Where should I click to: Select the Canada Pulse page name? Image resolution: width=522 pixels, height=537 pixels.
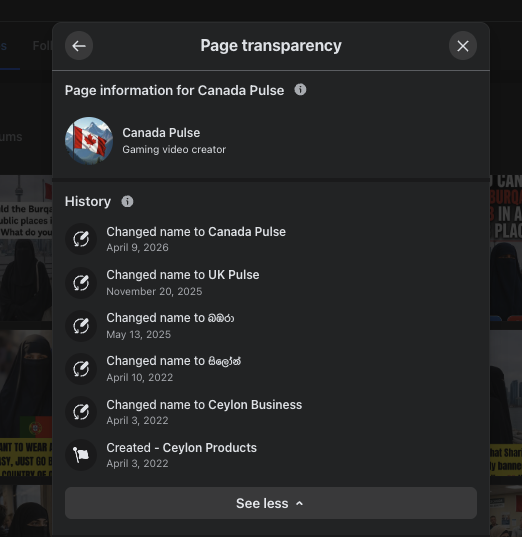point(161,133)
